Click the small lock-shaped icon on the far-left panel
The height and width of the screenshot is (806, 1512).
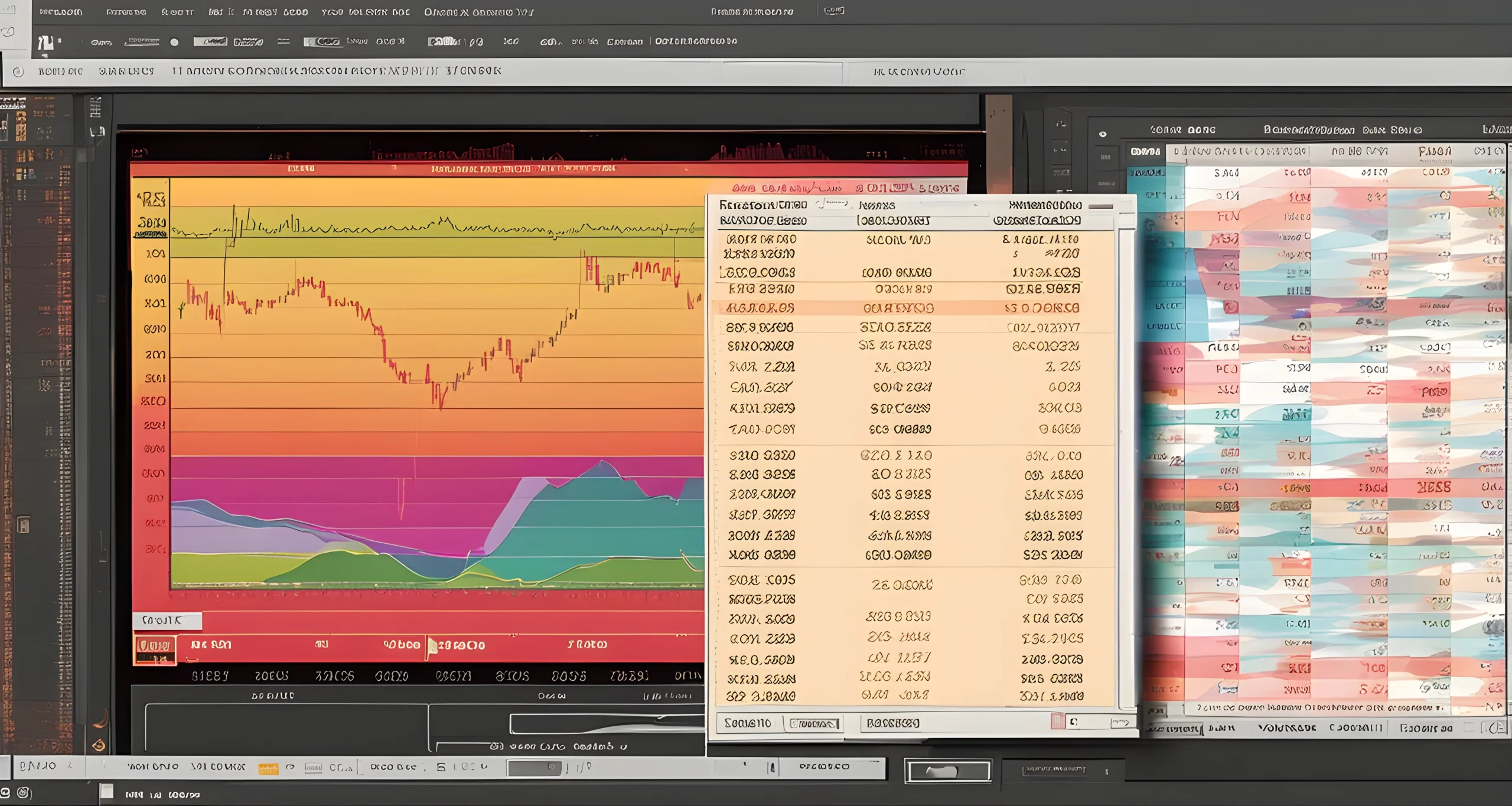click(24, 524)
